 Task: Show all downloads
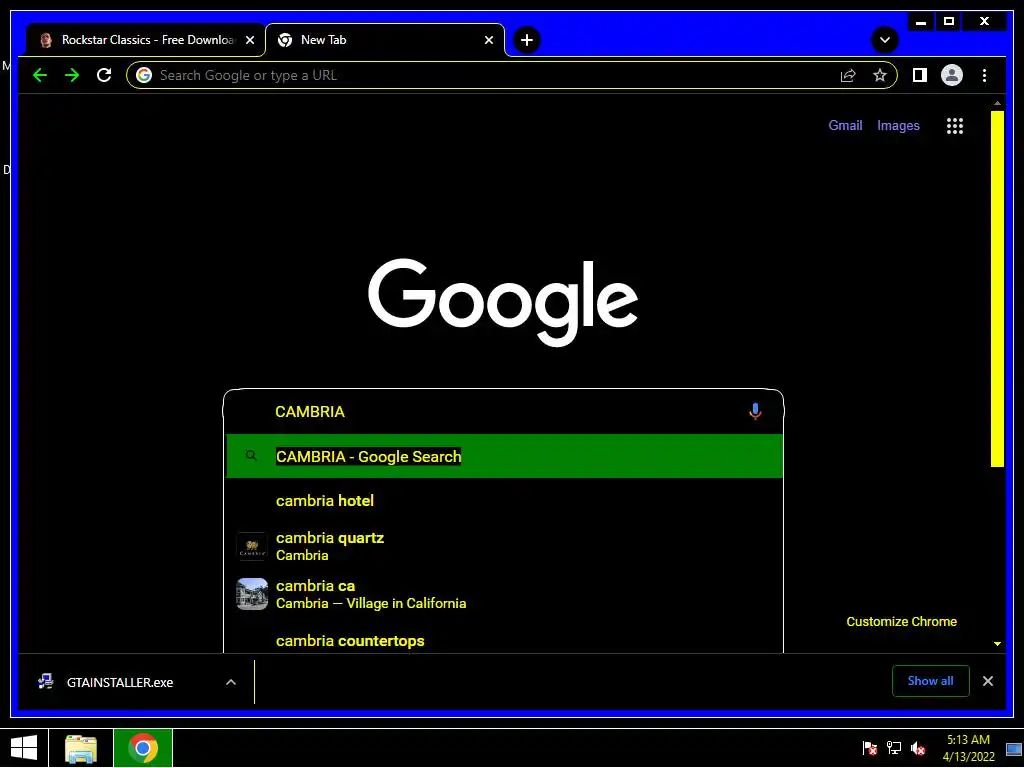(x=931, y=681)
